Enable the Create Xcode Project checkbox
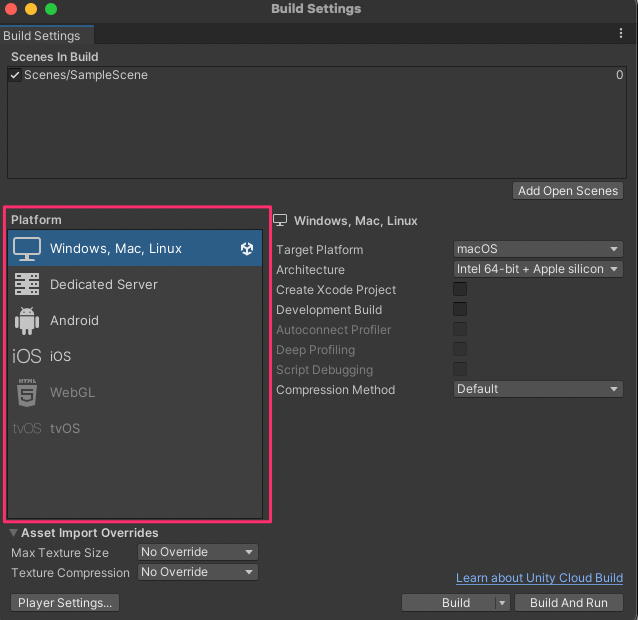The height and width of the screenshot is (620, 638). coord(460,289)
